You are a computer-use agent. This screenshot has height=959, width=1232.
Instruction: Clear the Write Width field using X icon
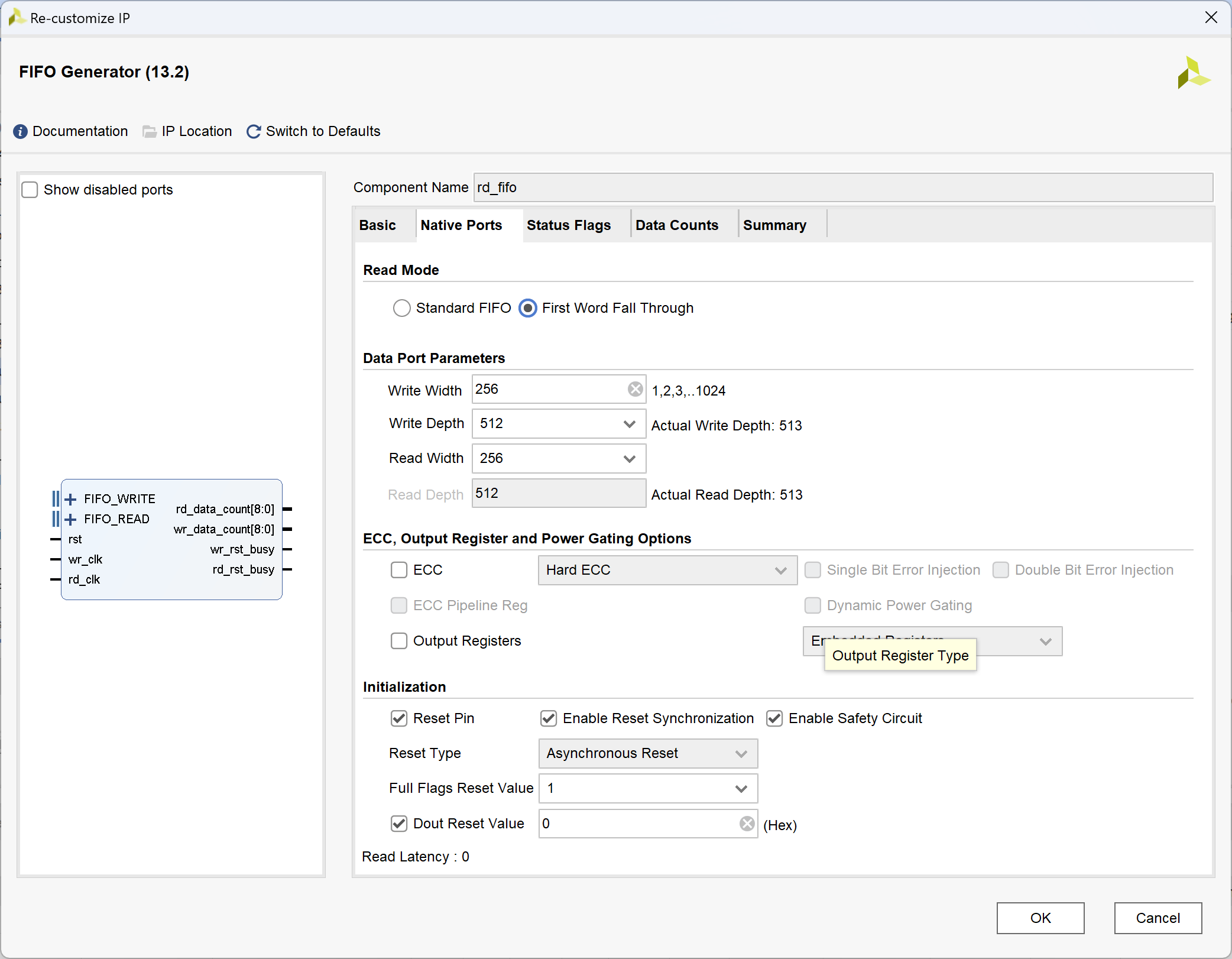click(635, 389)
